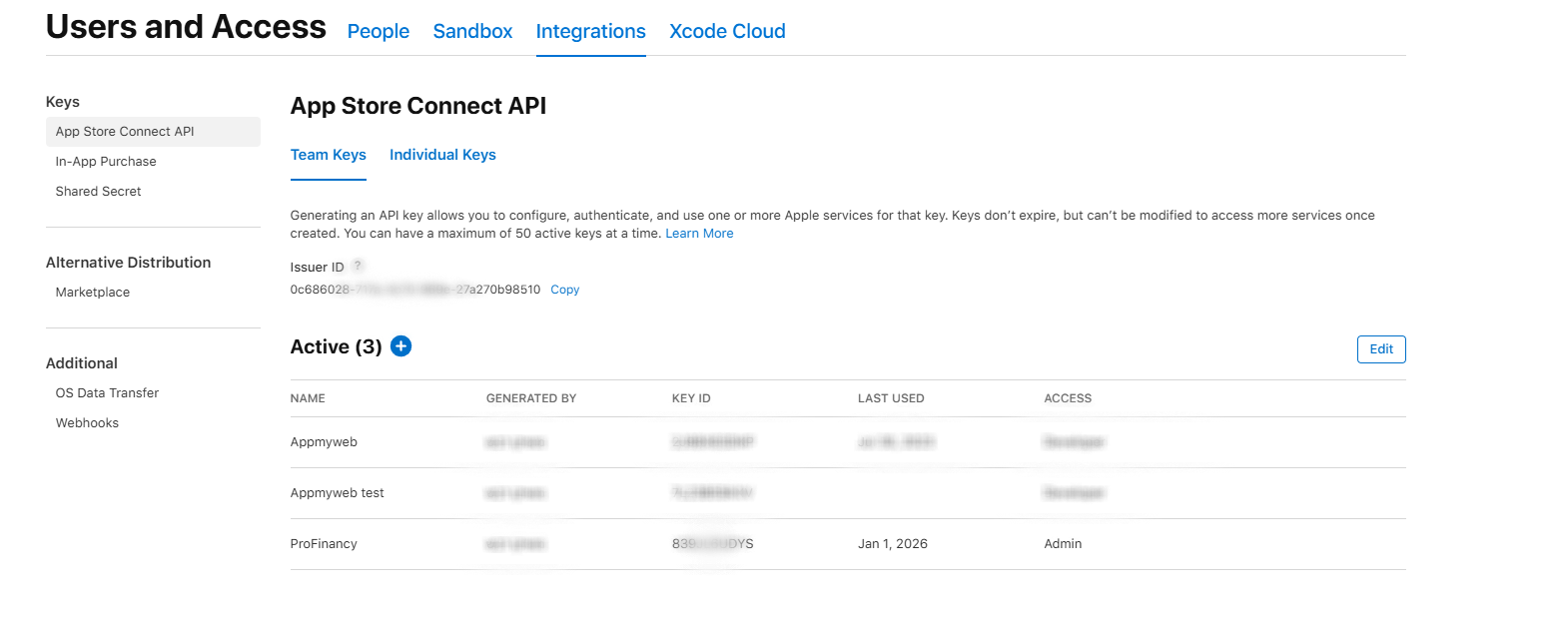The width and height of the screenshot is (1568, 625).
Task: Click the Issuer ID label
Action: tap(317, 268)
